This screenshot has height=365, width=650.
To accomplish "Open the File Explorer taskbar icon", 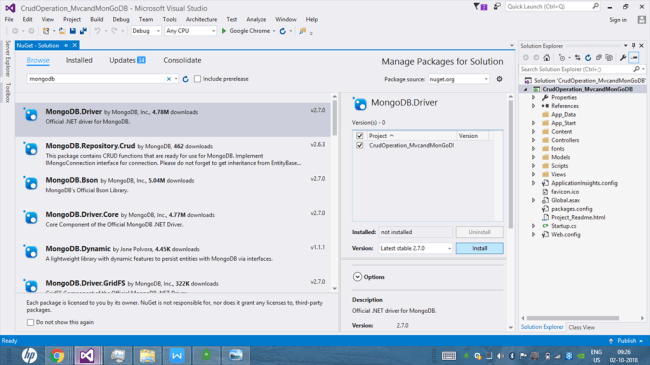I will pos(147,355).
